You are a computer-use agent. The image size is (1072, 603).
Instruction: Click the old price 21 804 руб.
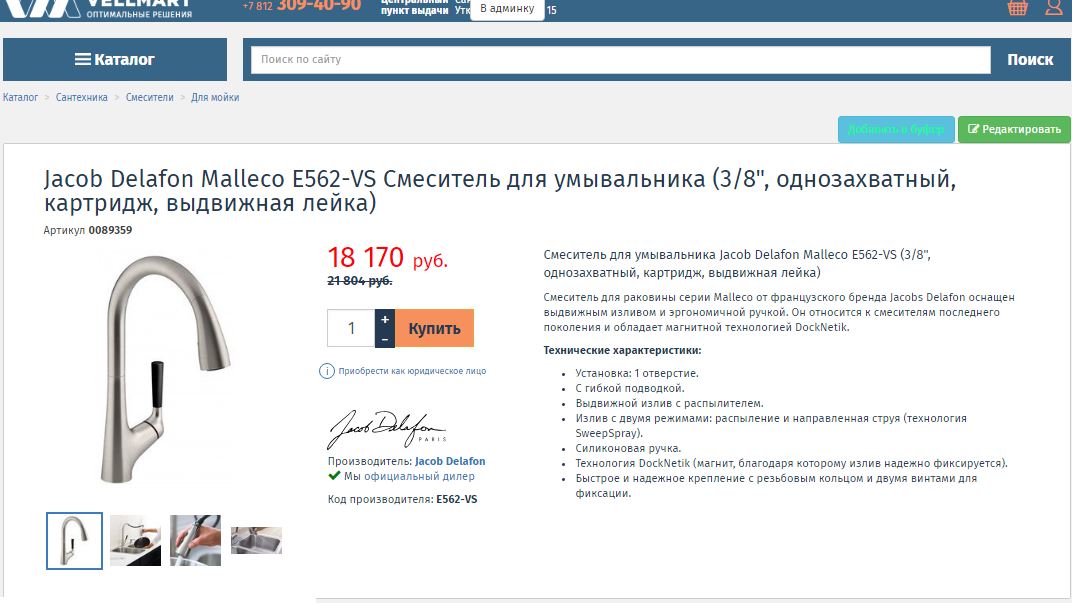tap(360, 281)
